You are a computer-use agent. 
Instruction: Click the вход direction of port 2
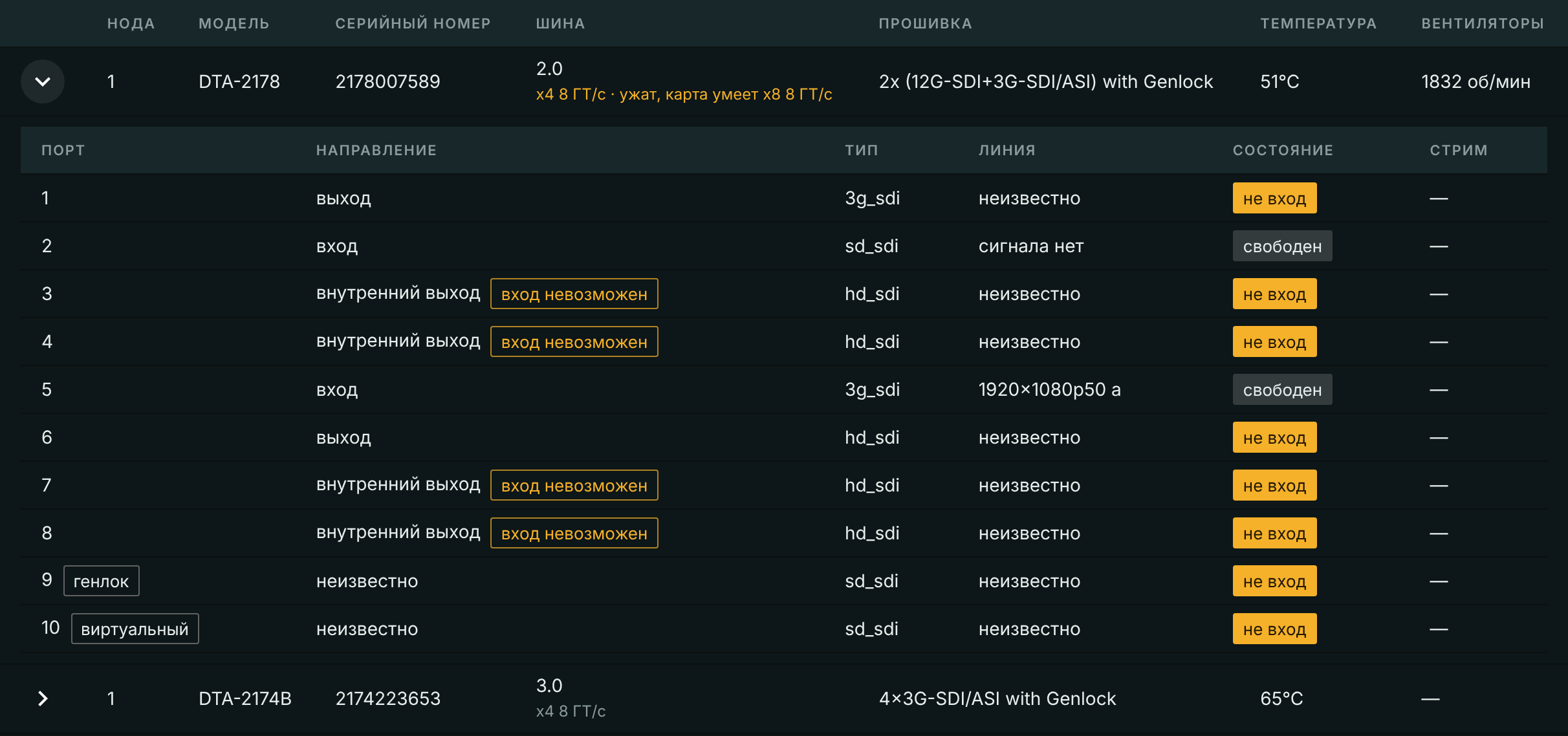tap(337, 246)
